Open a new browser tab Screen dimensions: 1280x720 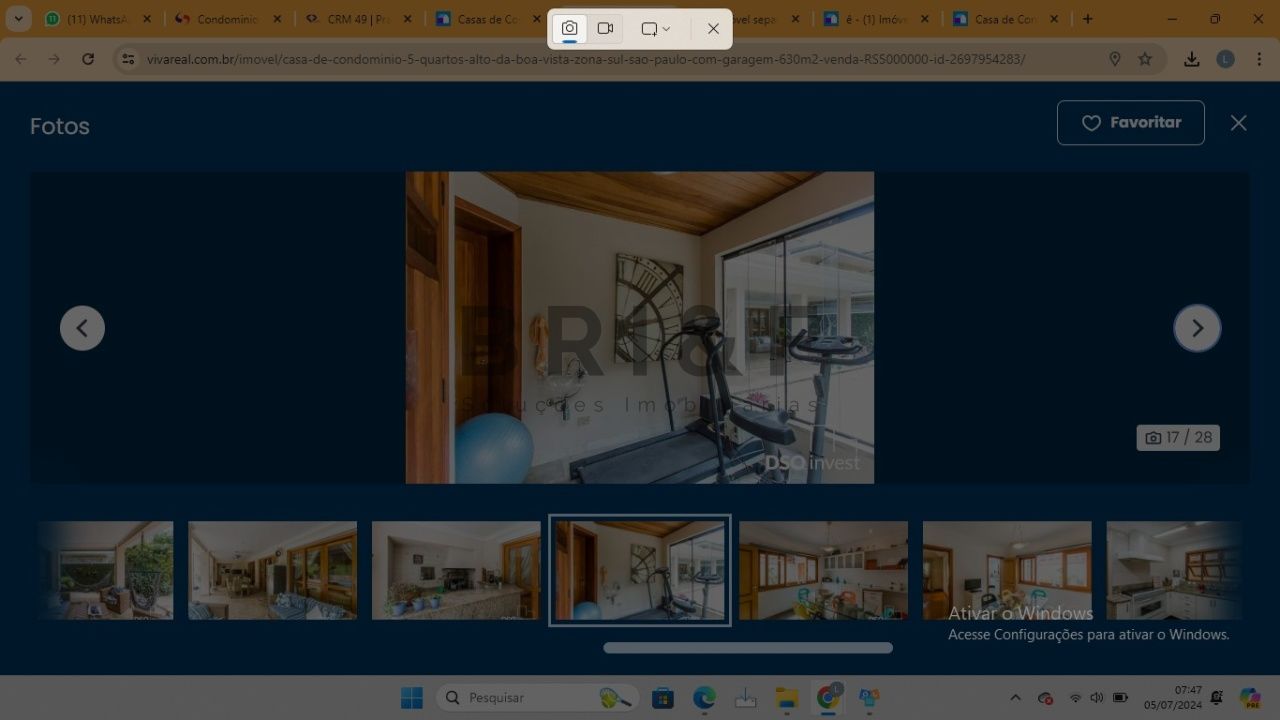click(1088, 19)
